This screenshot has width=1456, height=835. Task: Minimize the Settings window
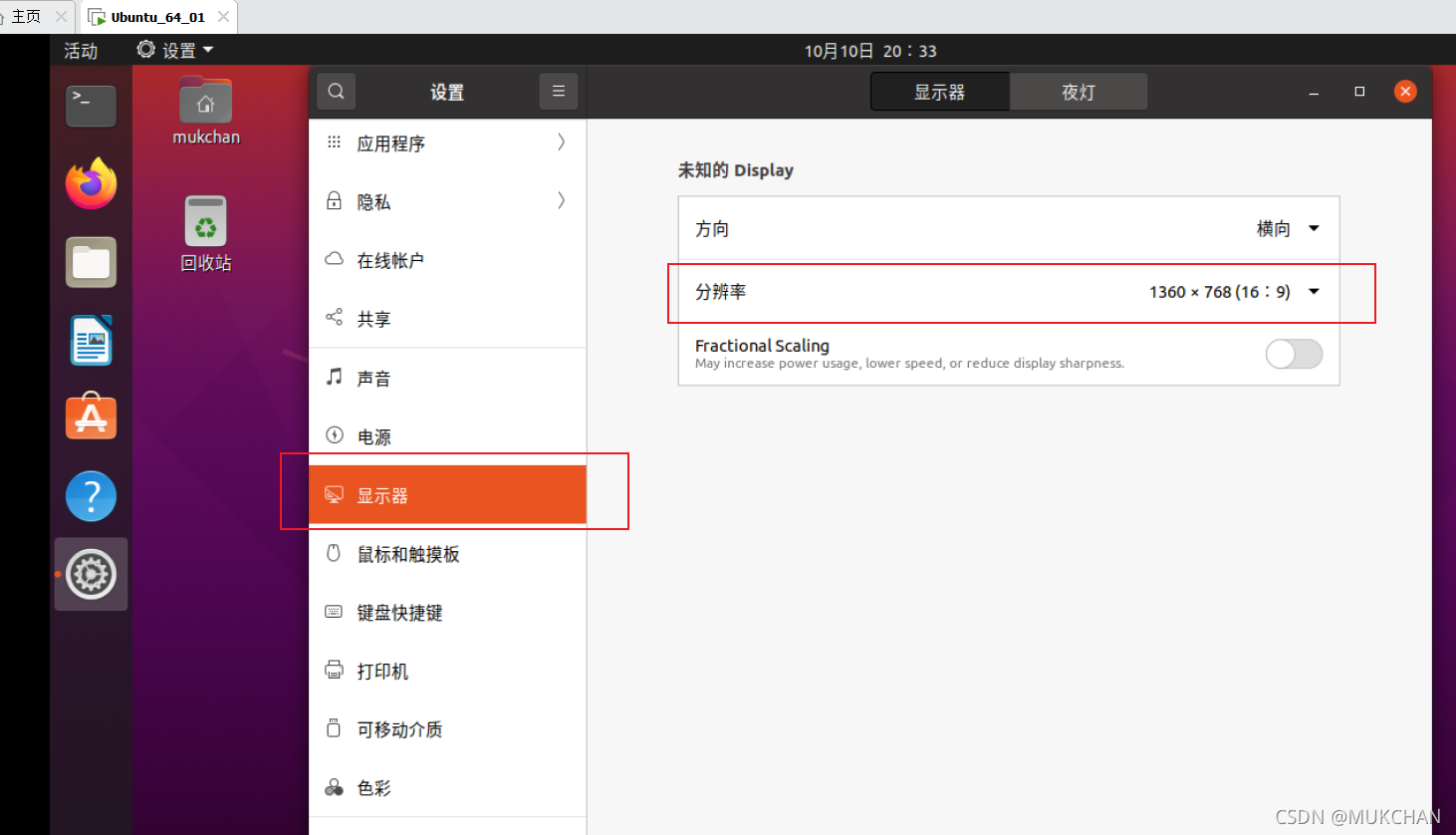pos(1314,92)
